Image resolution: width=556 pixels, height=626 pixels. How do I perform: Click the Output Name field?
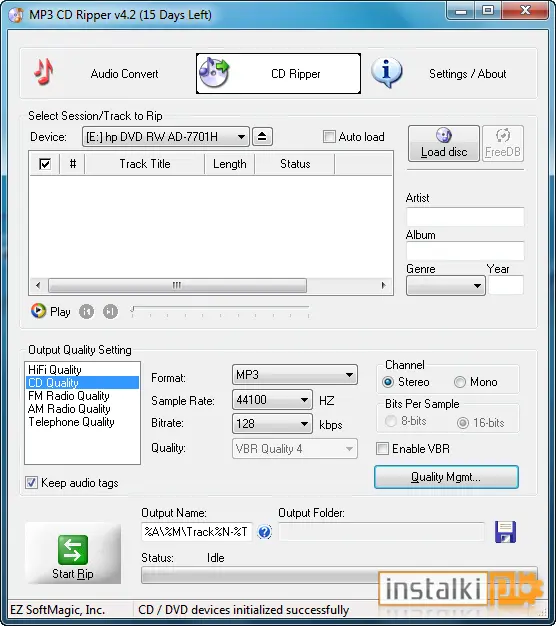pyautogui.click(x=197, y=532)
